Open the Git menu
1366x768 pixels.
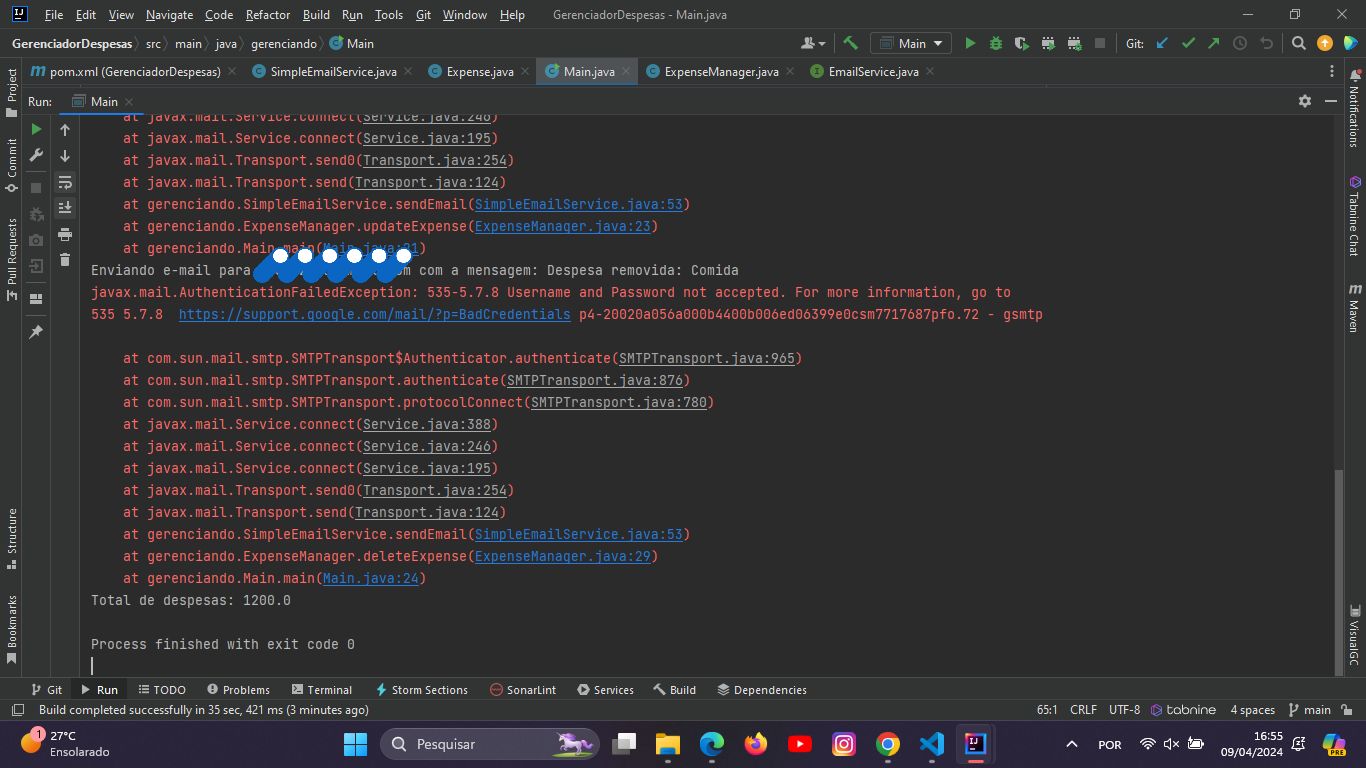[423, 15]
